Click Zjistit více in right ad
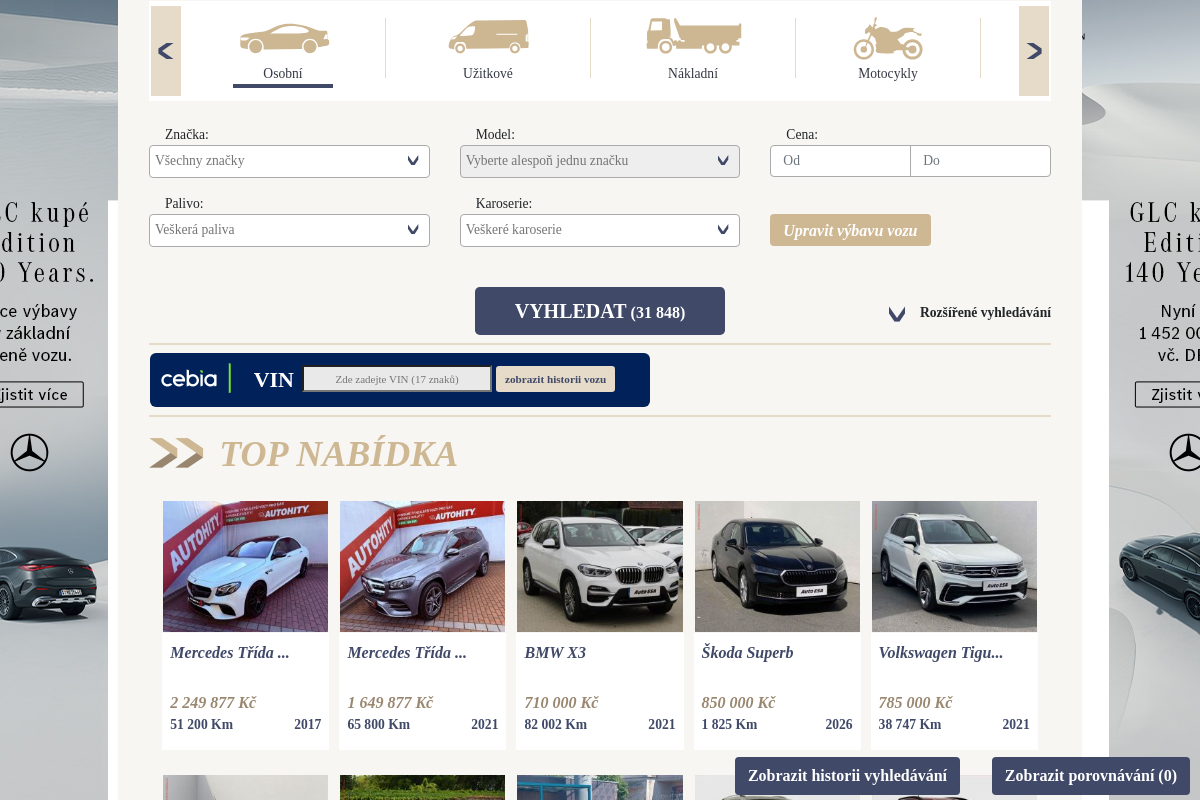The height and width of the screenshot is (800, 1200). pos(1167,394)
